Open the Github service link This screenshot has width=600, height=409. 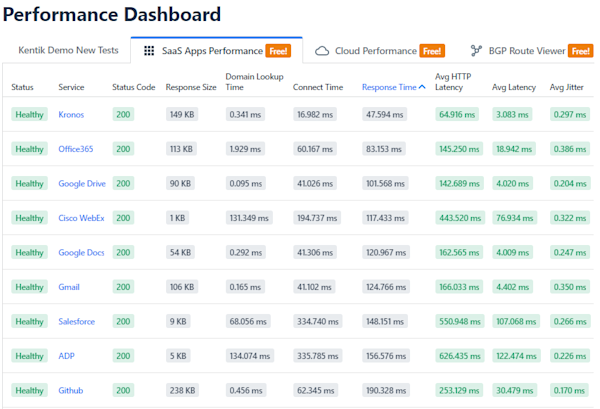pyautogui.click(x=70, y=390)
